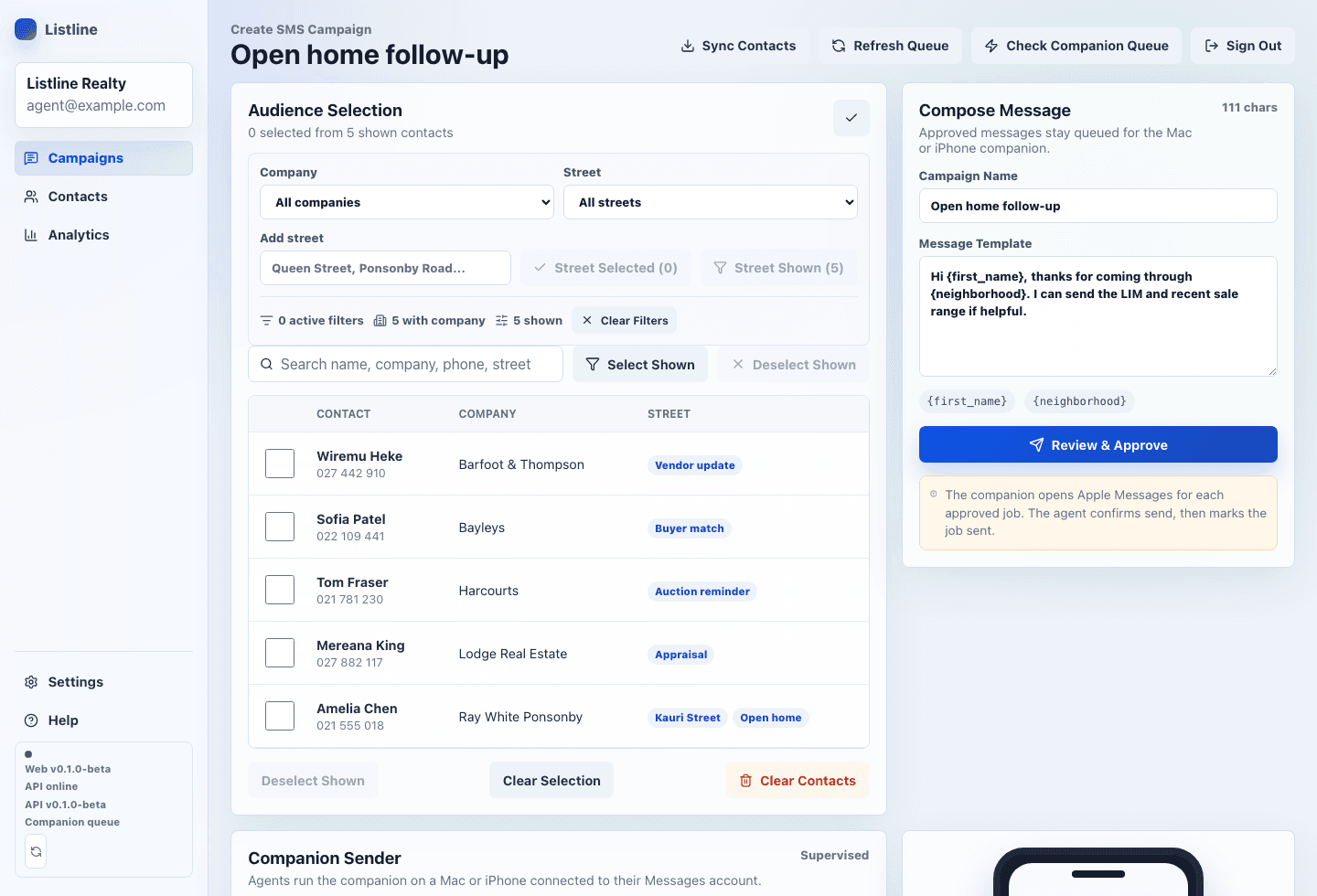Click the contact search field
The height and width of the screenshot is (896, 1317).
pos(405,364)
